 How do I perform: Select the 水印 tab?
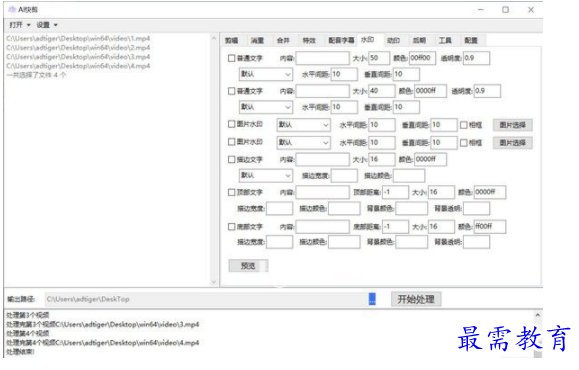367,40
